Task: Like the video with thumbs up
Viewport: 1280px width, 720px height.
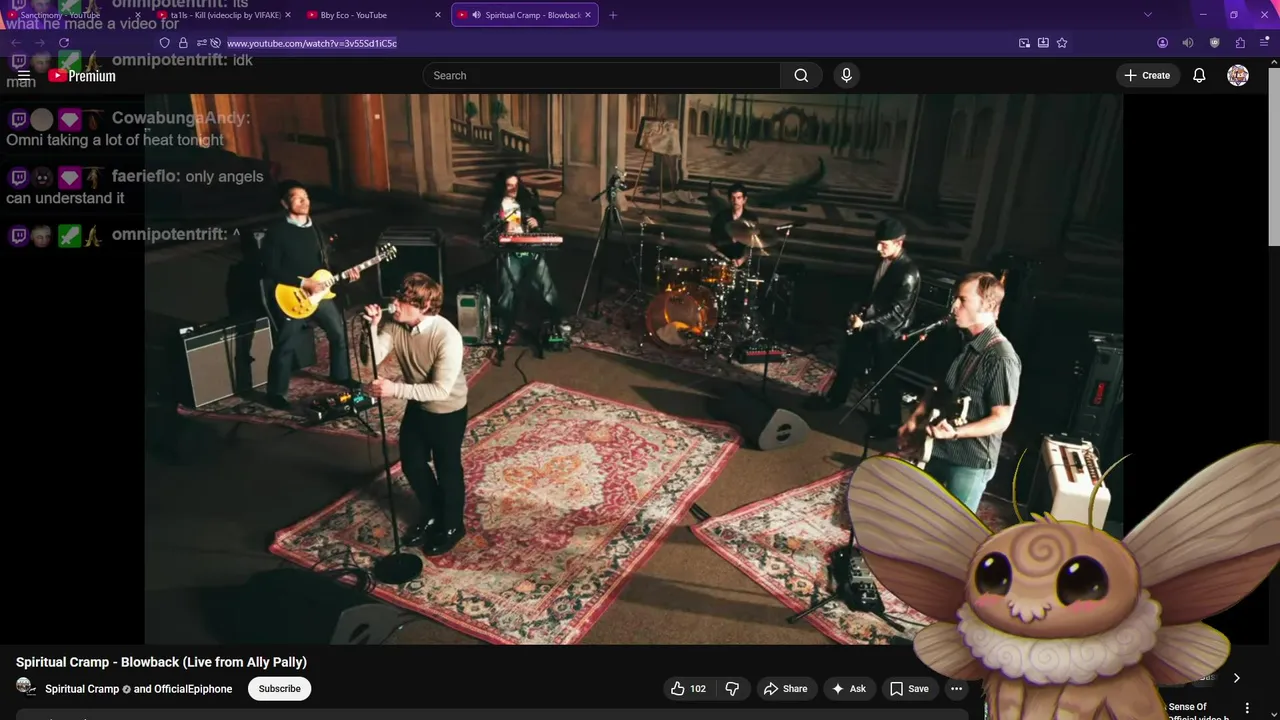Action: pos(688,689)
